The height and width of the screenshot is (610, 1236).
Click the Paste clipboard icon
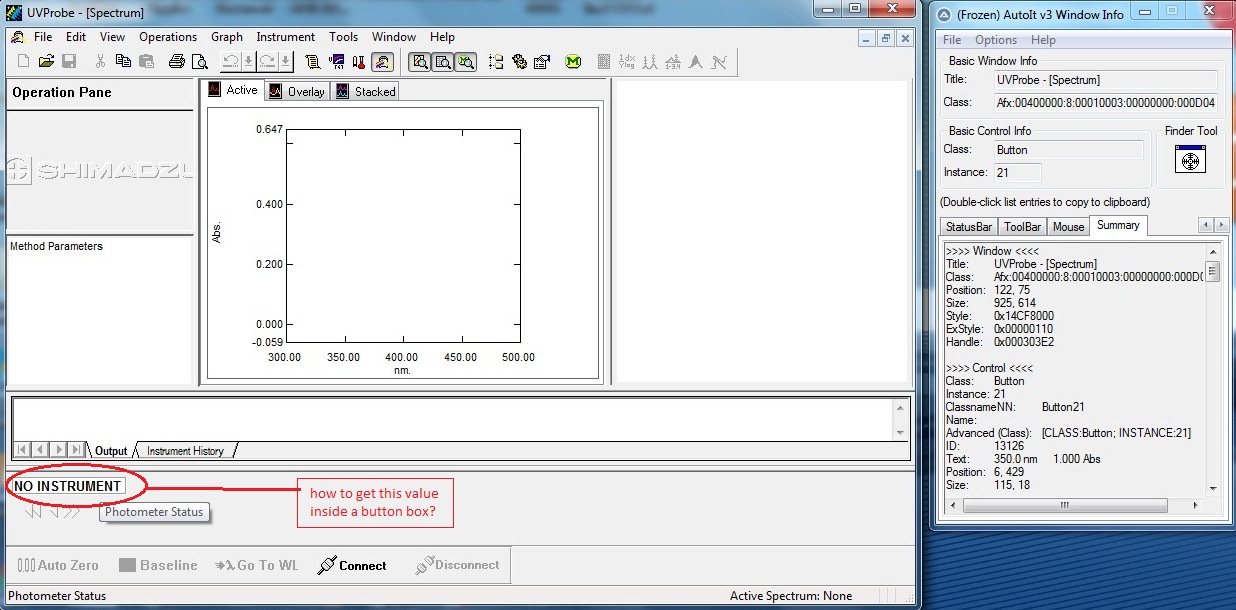146,62
